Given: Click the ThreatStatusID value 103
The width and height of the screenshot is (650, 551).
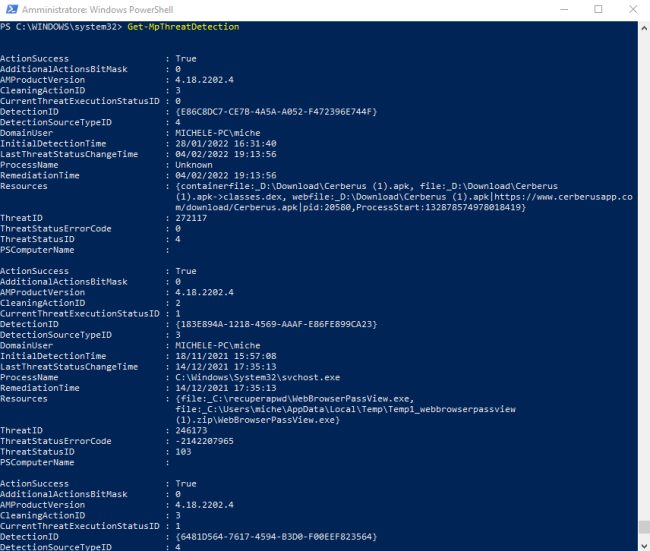Looking at the screenshot, I should point(183,452).
